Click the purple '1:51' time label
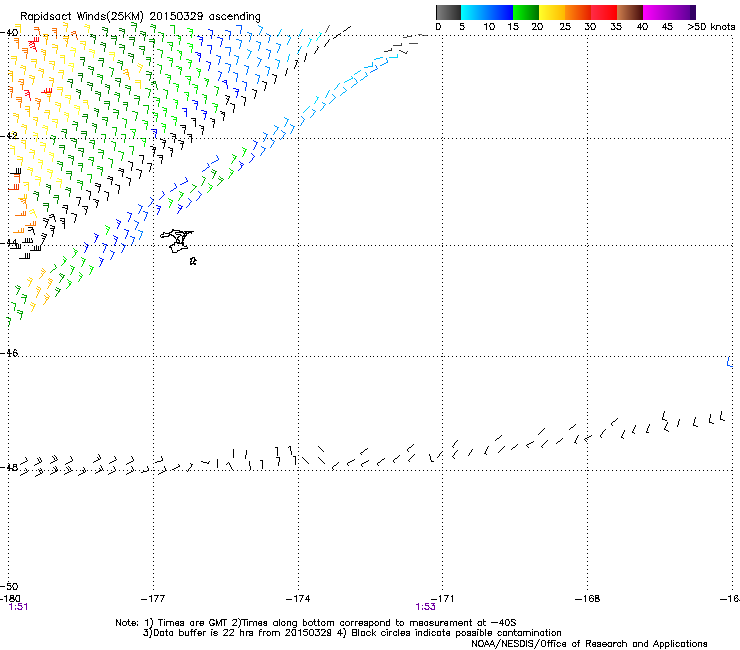This screenshot has width=740, height=650. pyautogui.click(x=18, y=607)
